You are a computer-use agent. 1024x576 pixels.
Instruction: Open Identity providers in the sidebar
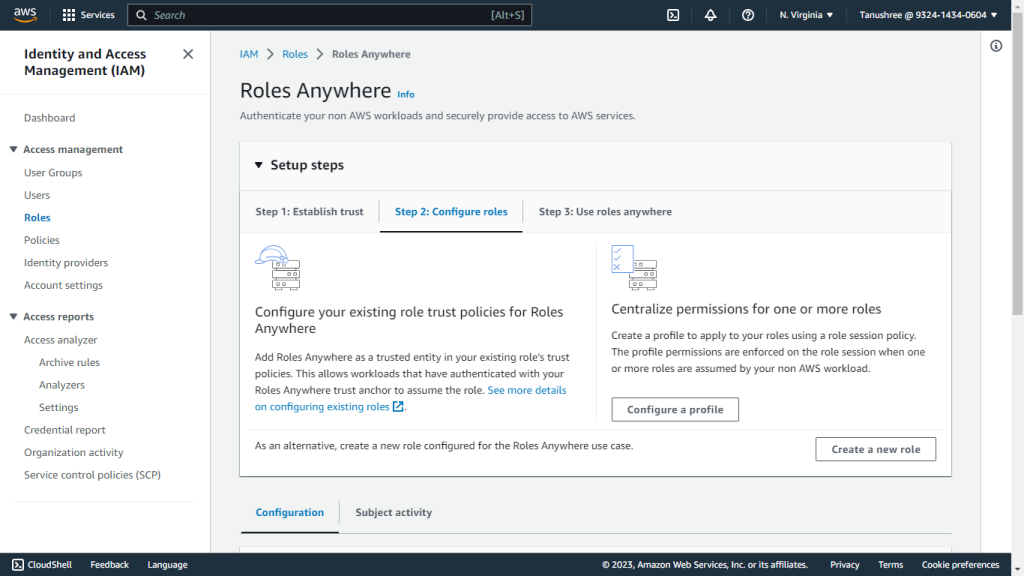click(66, 263)
